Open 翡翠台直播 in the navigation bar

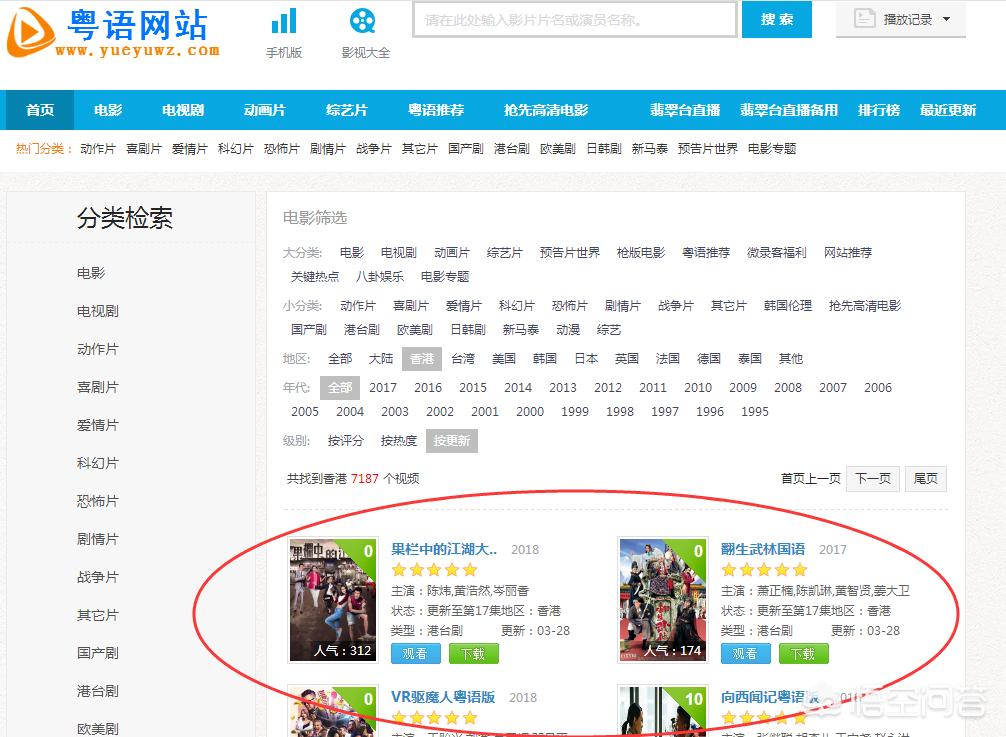[x=685, y=110]
